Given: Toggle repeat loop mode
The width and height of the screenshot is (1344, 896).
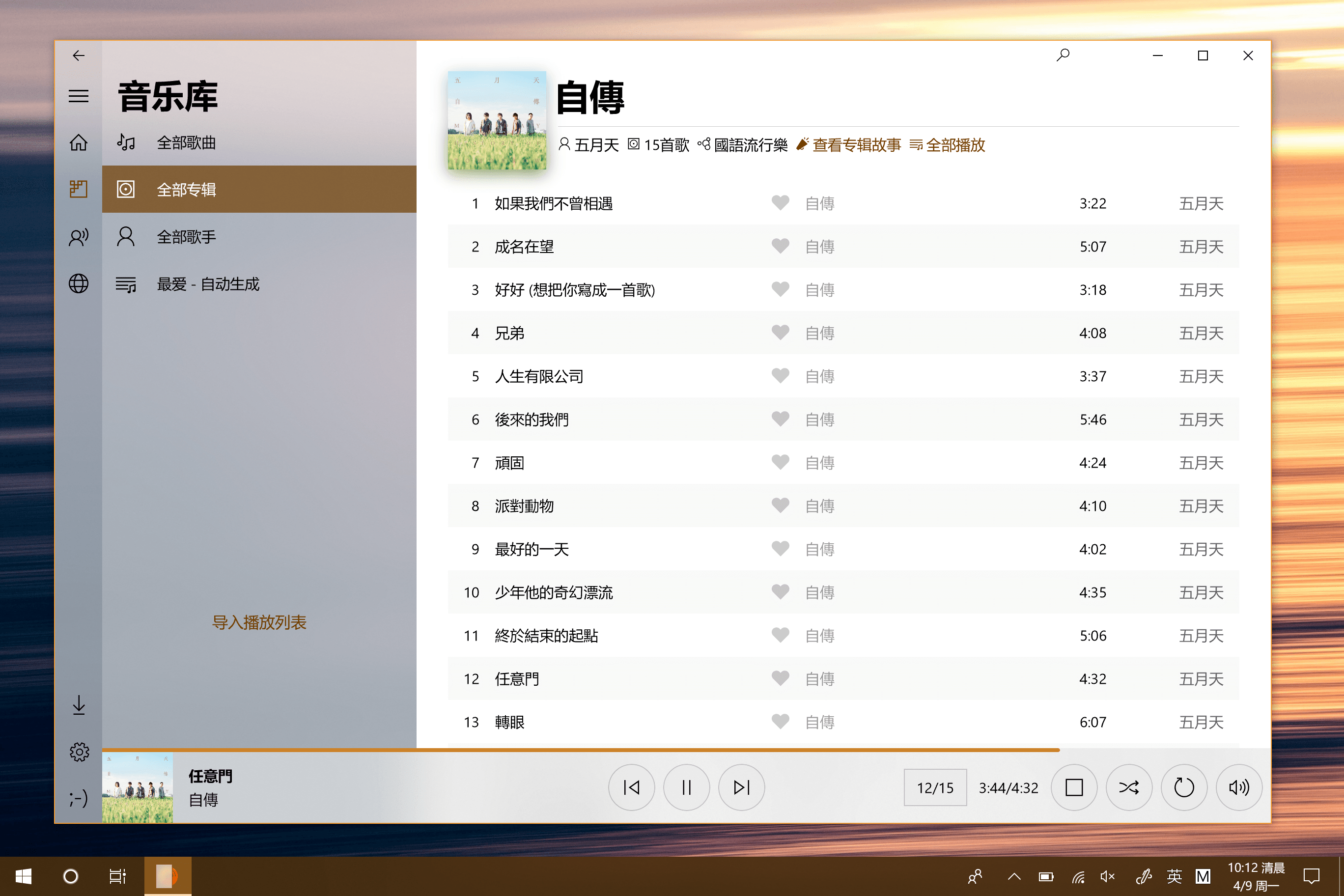Looking at the screenshot, I should tap(1184, 787).
